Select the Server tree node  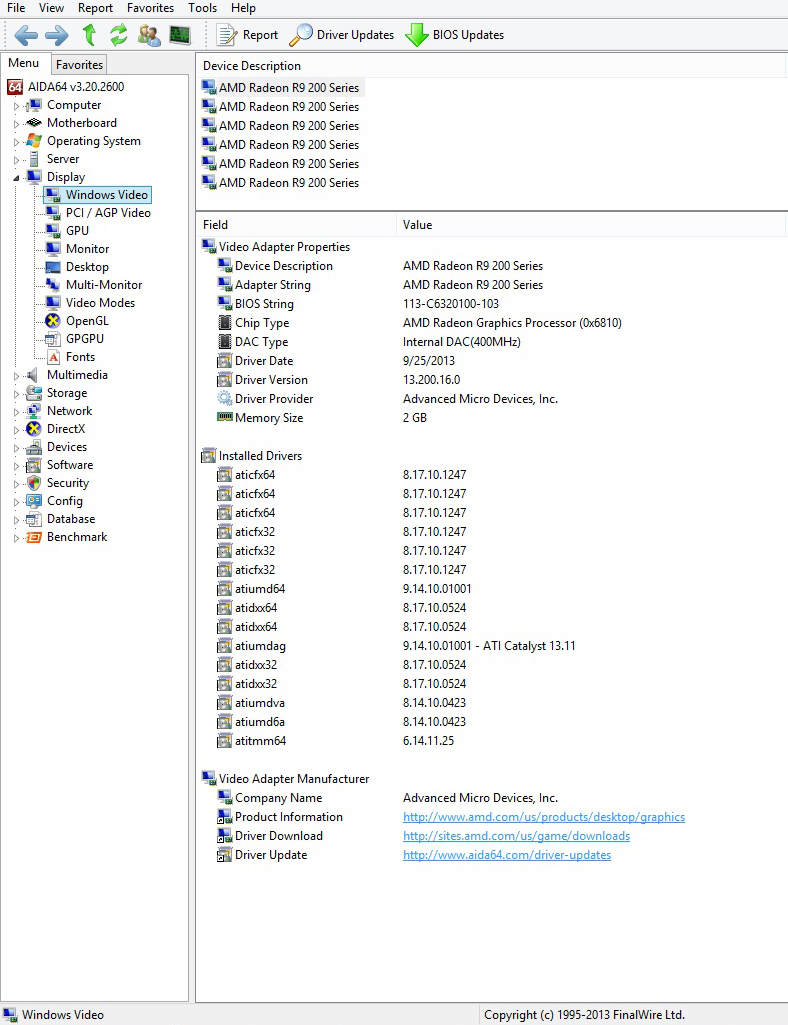(x=63, y=159)
